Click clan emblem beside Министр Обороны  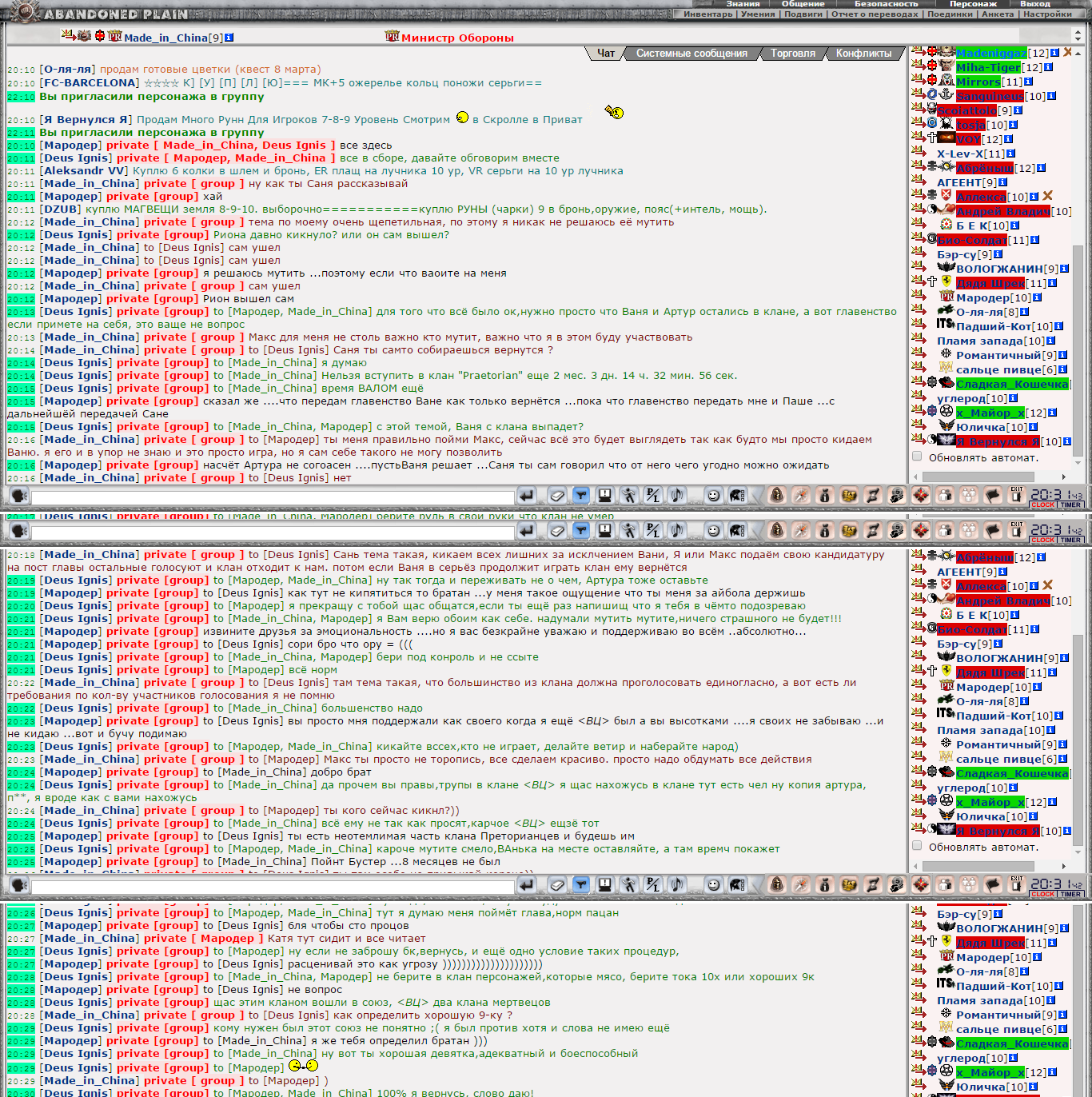[x=392, y=36]
